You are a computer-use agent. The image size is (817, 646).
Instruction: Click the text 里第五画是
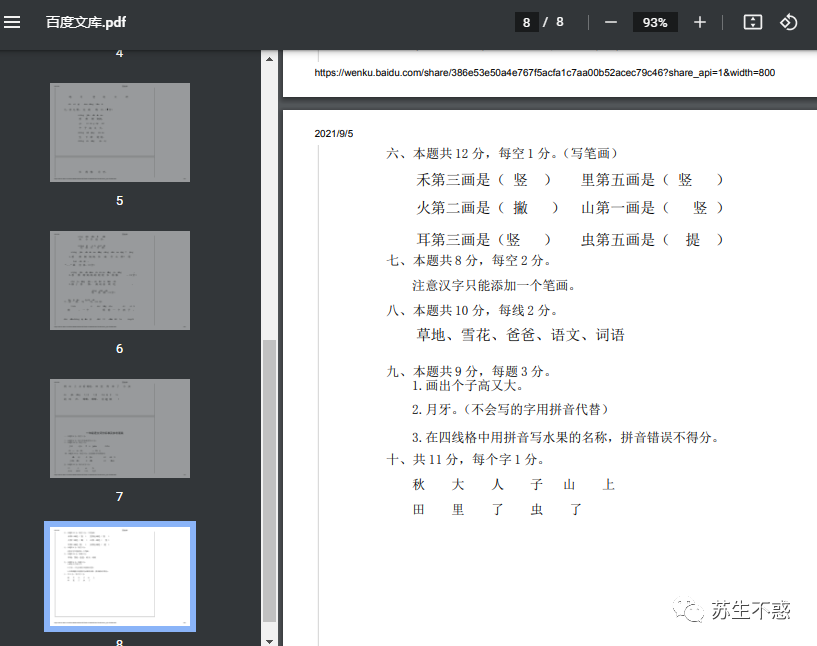pos(617,180)
